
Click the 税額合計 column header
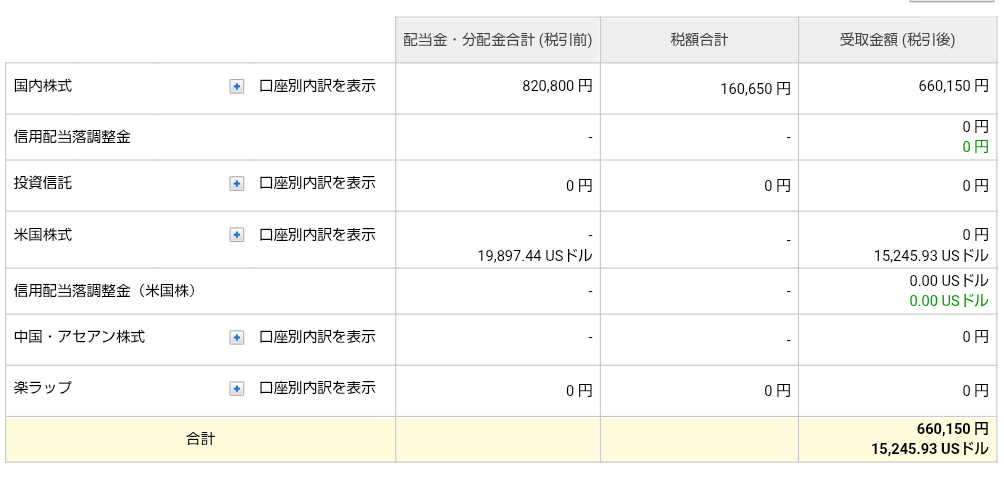[699, 41]
